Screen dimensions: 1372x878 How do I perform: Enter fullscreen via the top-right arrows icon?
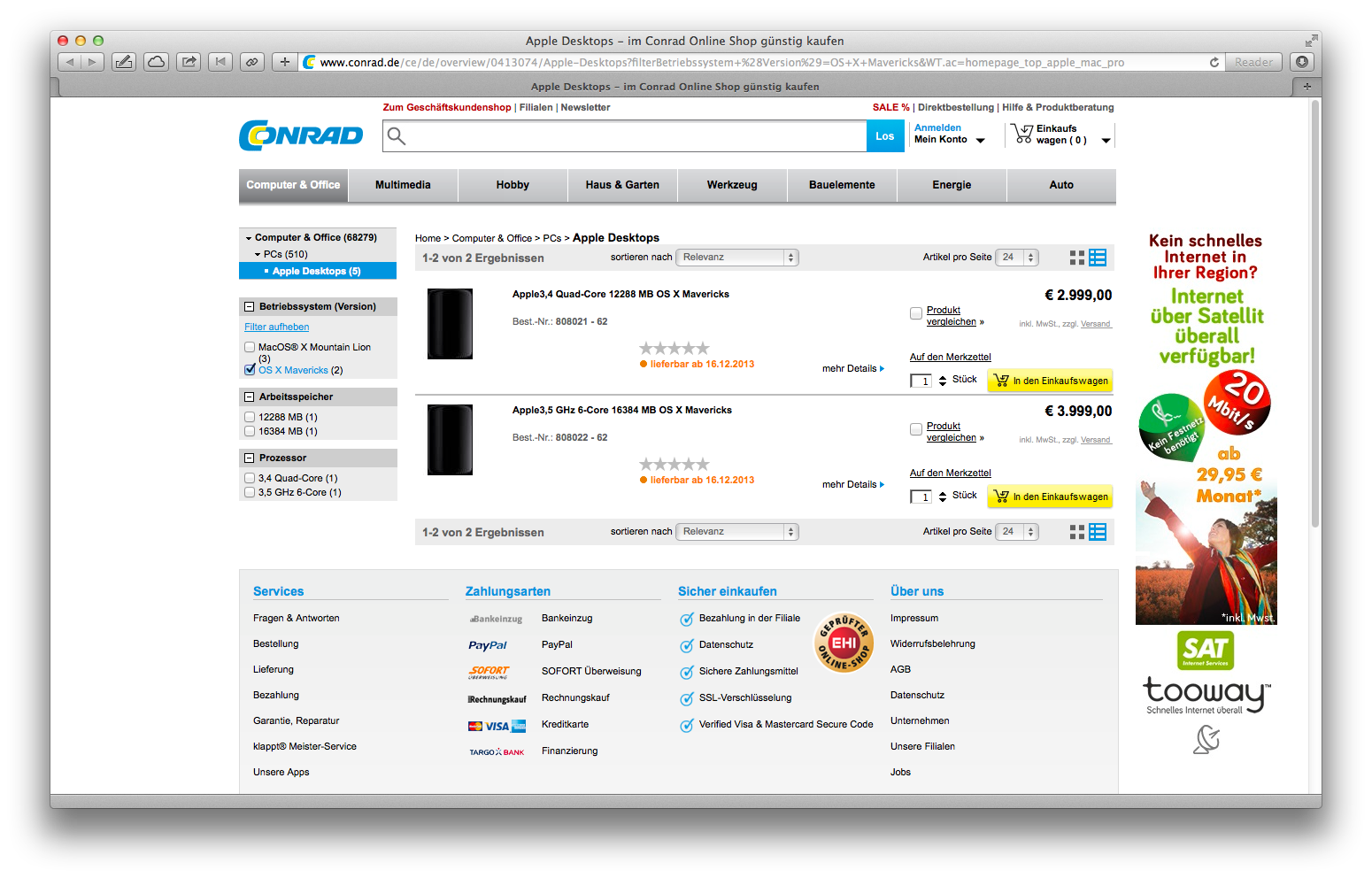click(1311, 41)
